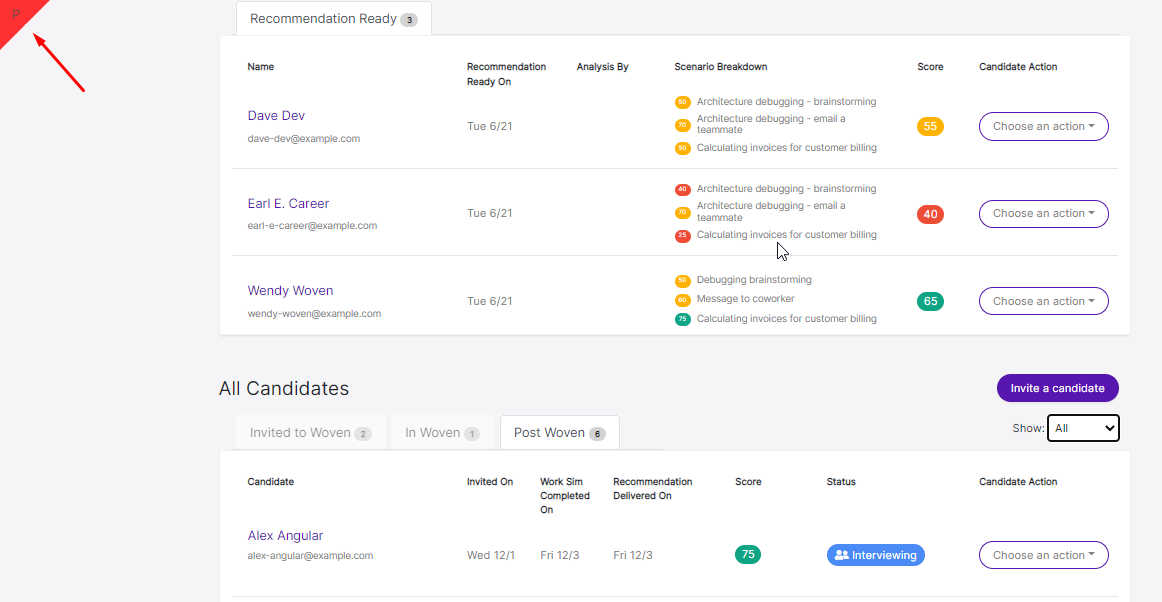Click the Scenario Breakdown column header

720,67
